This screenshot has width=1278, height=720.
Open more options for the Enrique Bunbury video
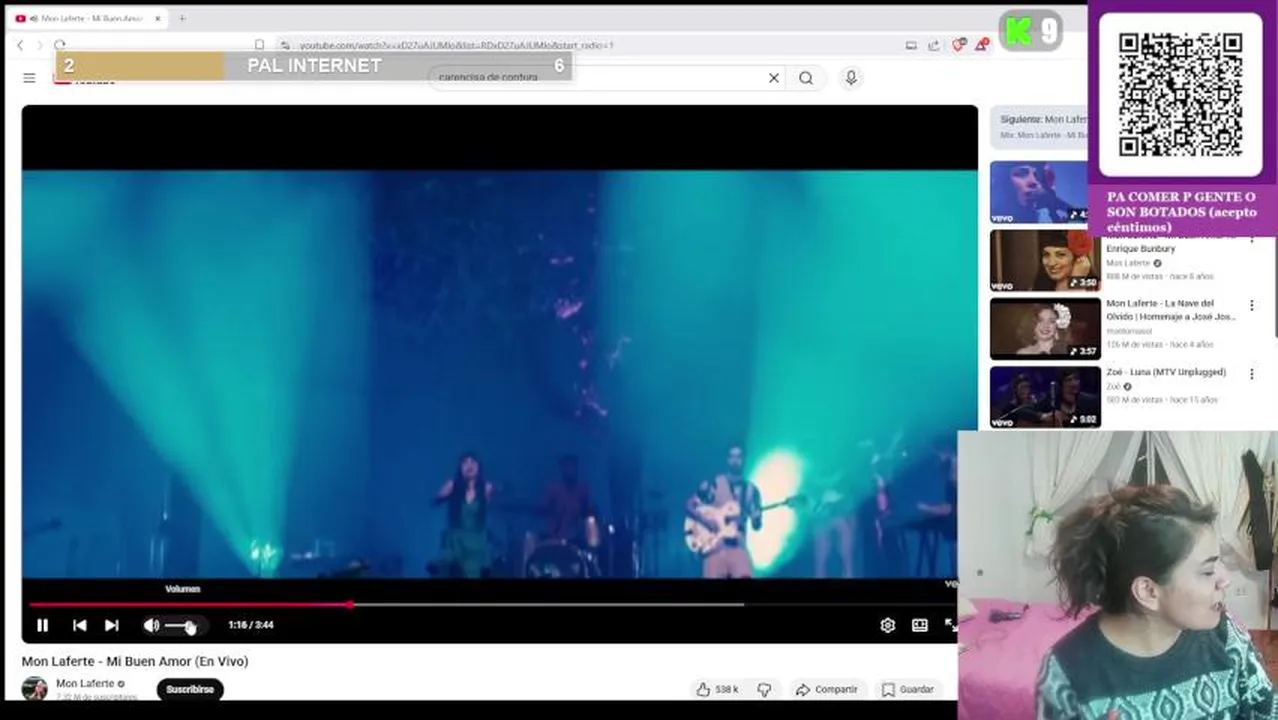pos(1251,240)
